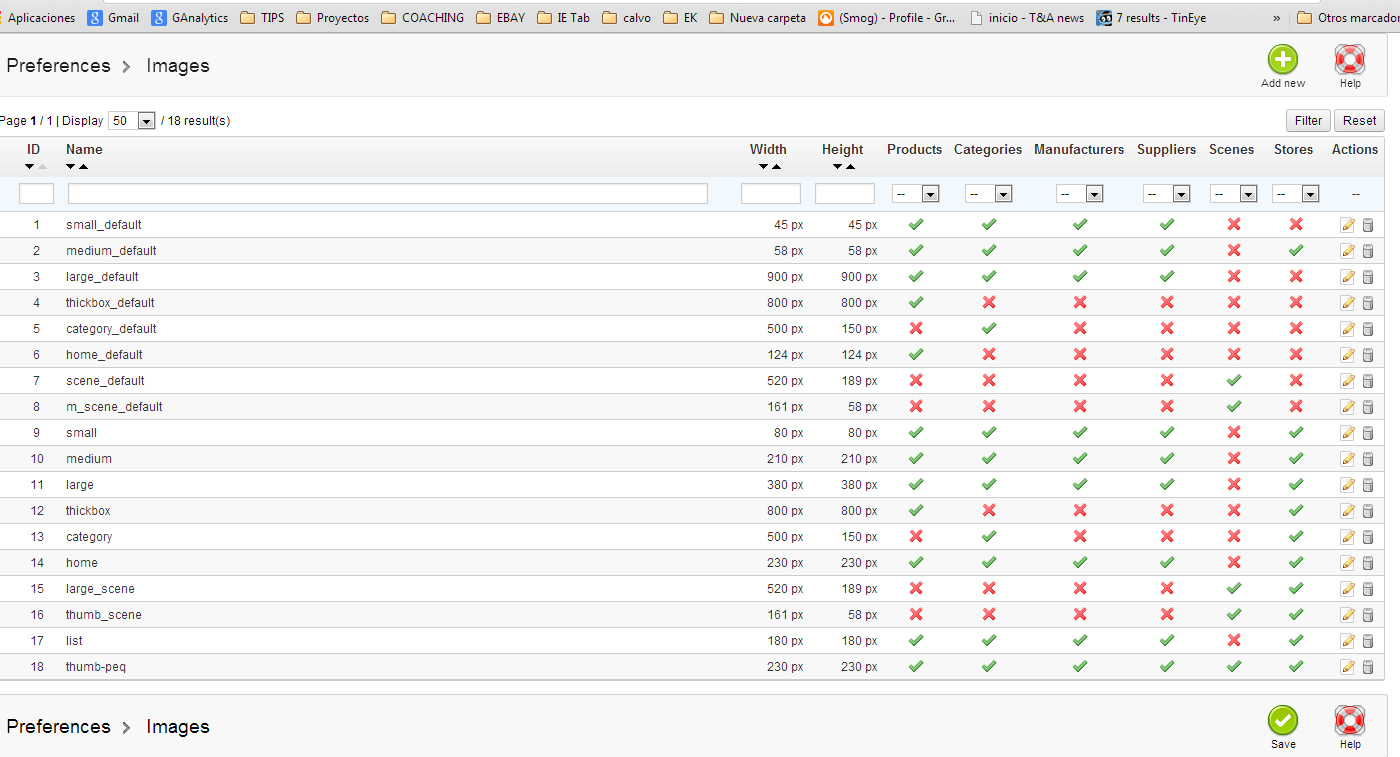The image size is (1400, 757).
Task: Open the EBAY bookmark folder
Action: 500,18
